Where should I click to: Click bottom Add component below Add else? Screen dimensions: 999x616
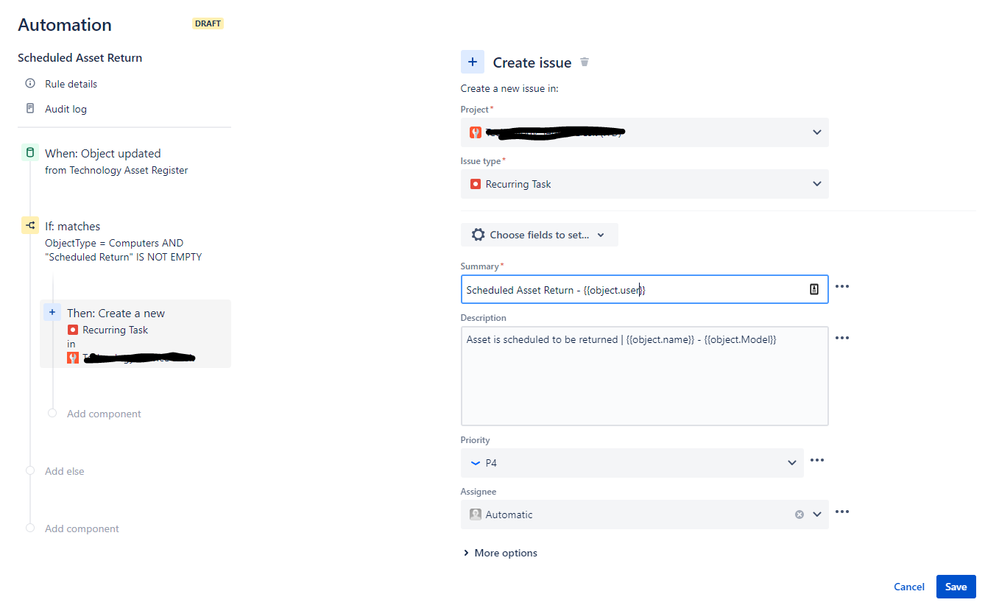coord(82,529)
